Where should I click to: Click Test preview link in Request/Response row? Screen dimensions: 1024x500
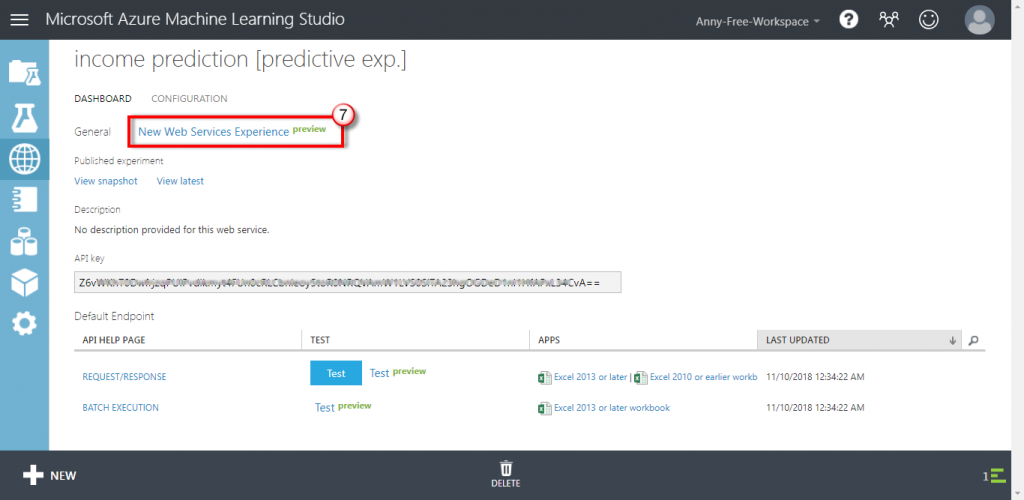(x=398, y=373)
